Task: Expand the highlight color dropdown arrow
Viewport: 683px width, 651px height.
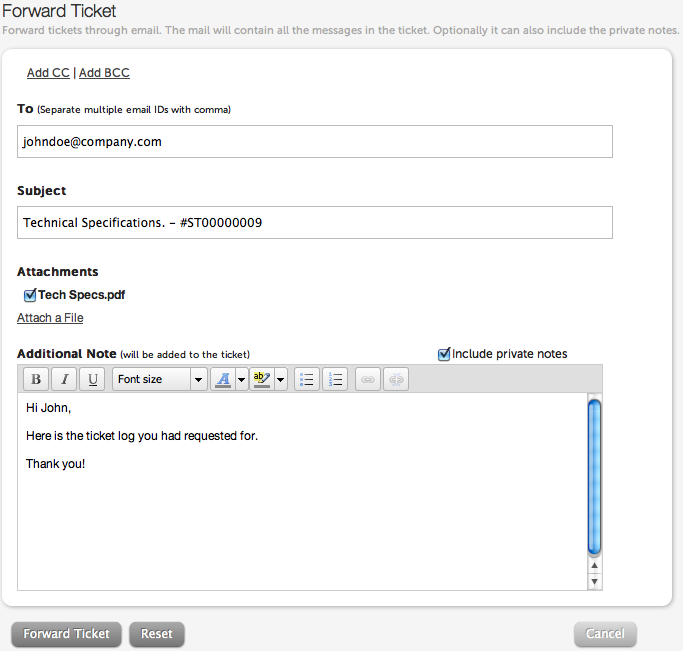Action: (281, 380)
